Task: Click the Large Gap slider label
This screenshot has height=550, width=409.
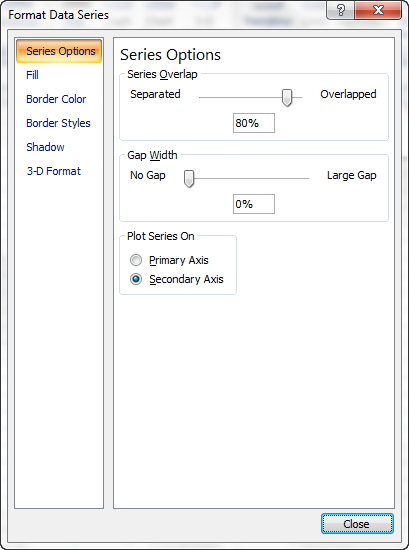Action: click(351, 175)
